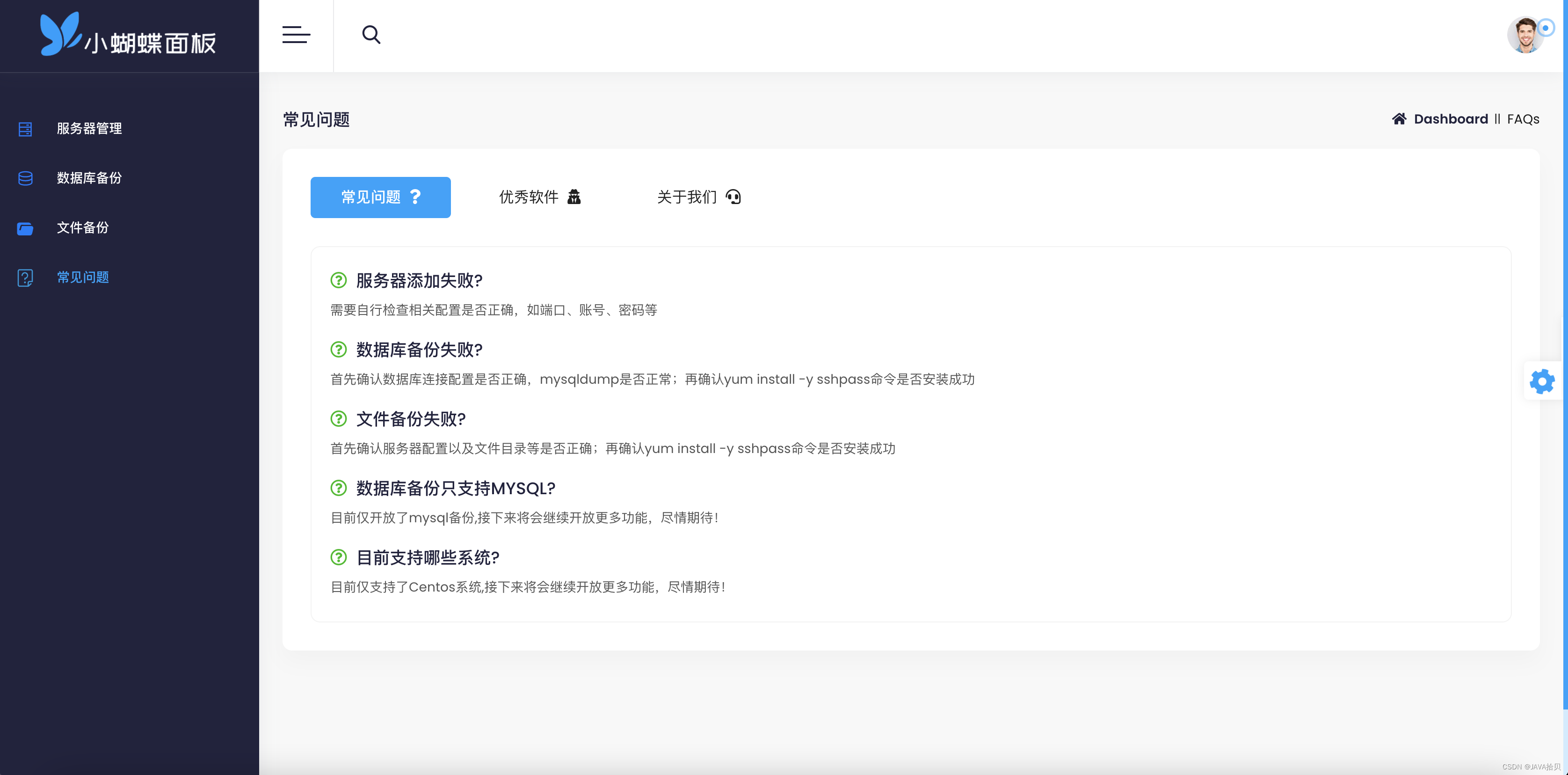Open the search magnifier icon
Image resolution: width=1568 pixels, height=775 pixels.
pyautogui.click(x=370, y=35)
